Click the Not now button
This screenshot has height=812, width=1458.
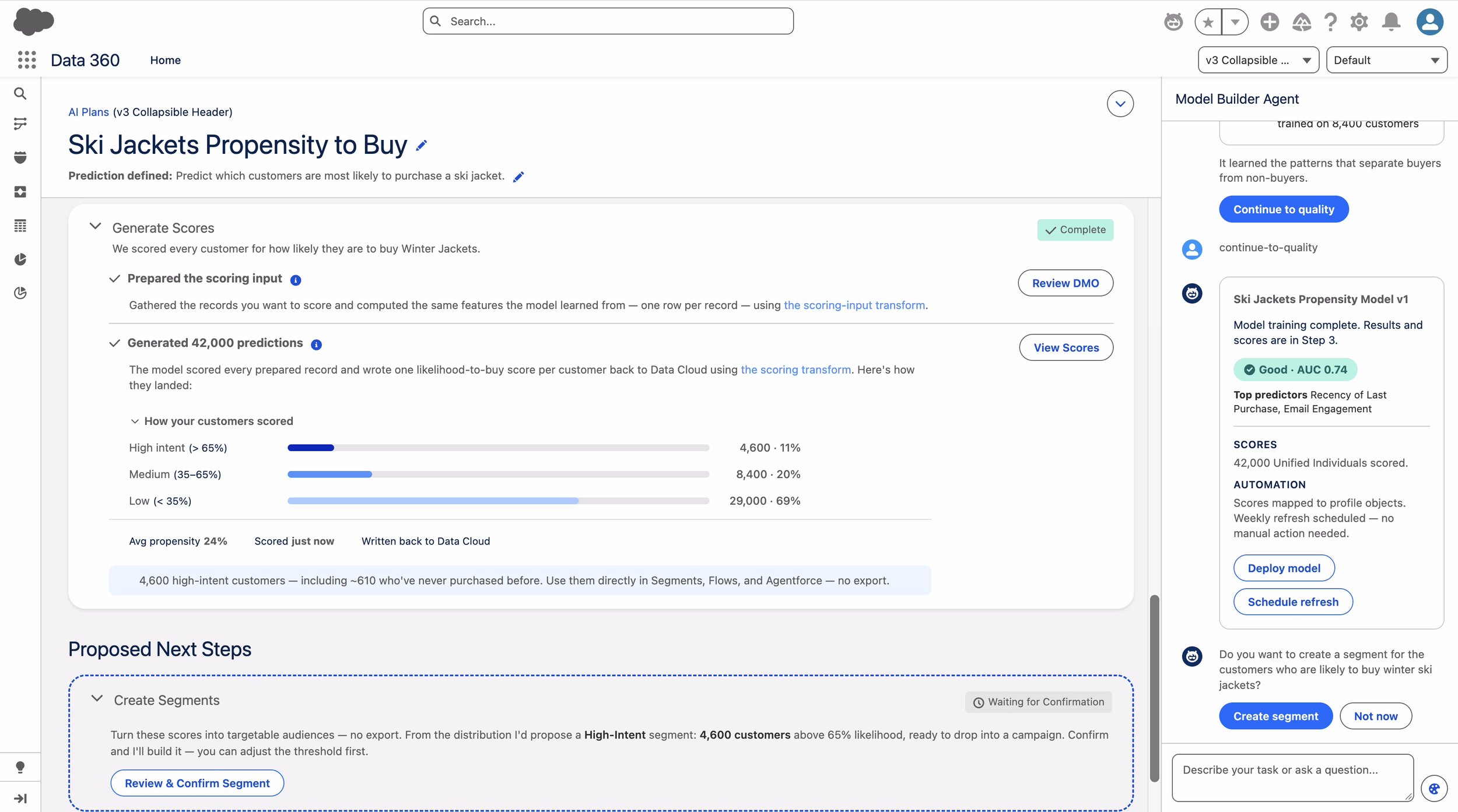click(x=1376, y=716)
